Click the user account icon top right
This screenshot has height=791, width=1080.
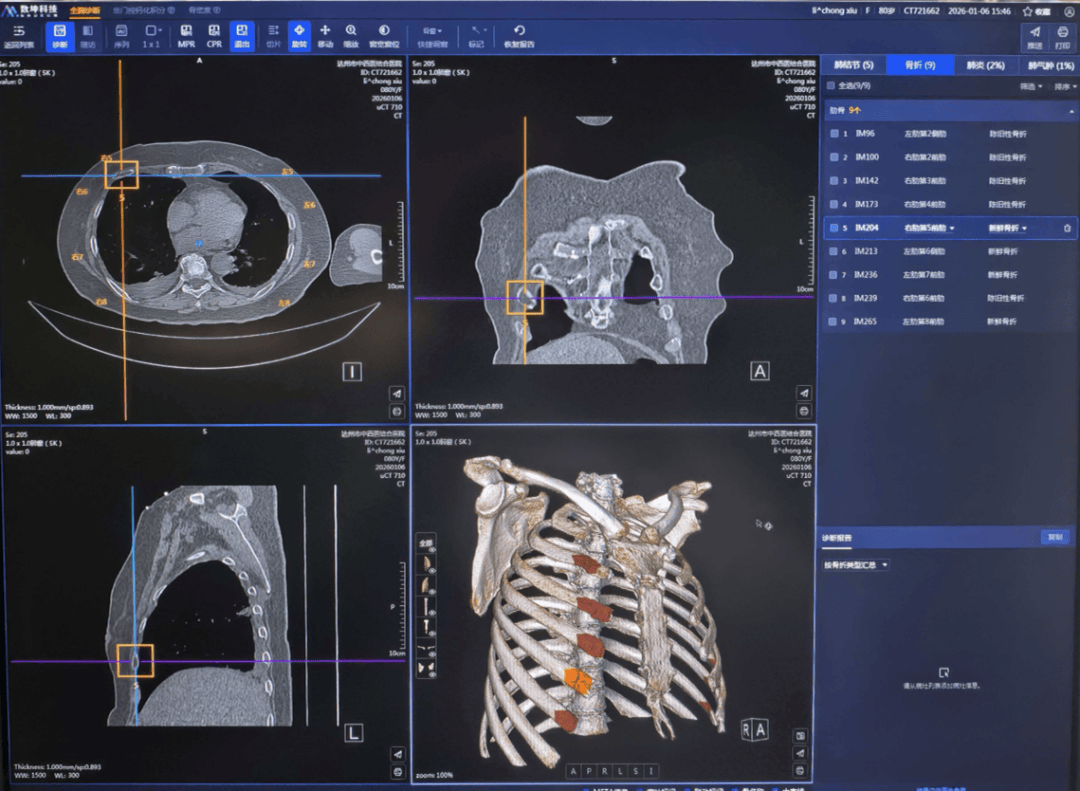(1068, 11)
